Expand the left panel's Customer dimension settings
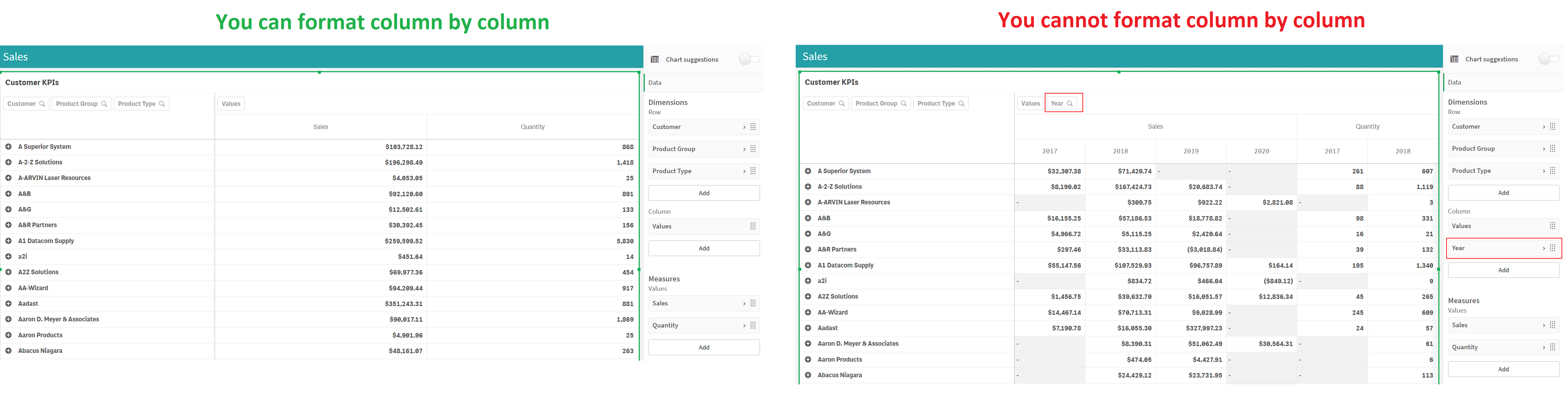 pos(744,127)
